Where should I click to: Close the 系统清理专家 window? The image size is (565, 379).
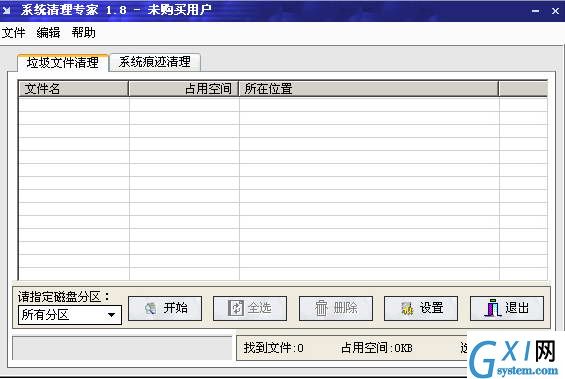(555, 11)
